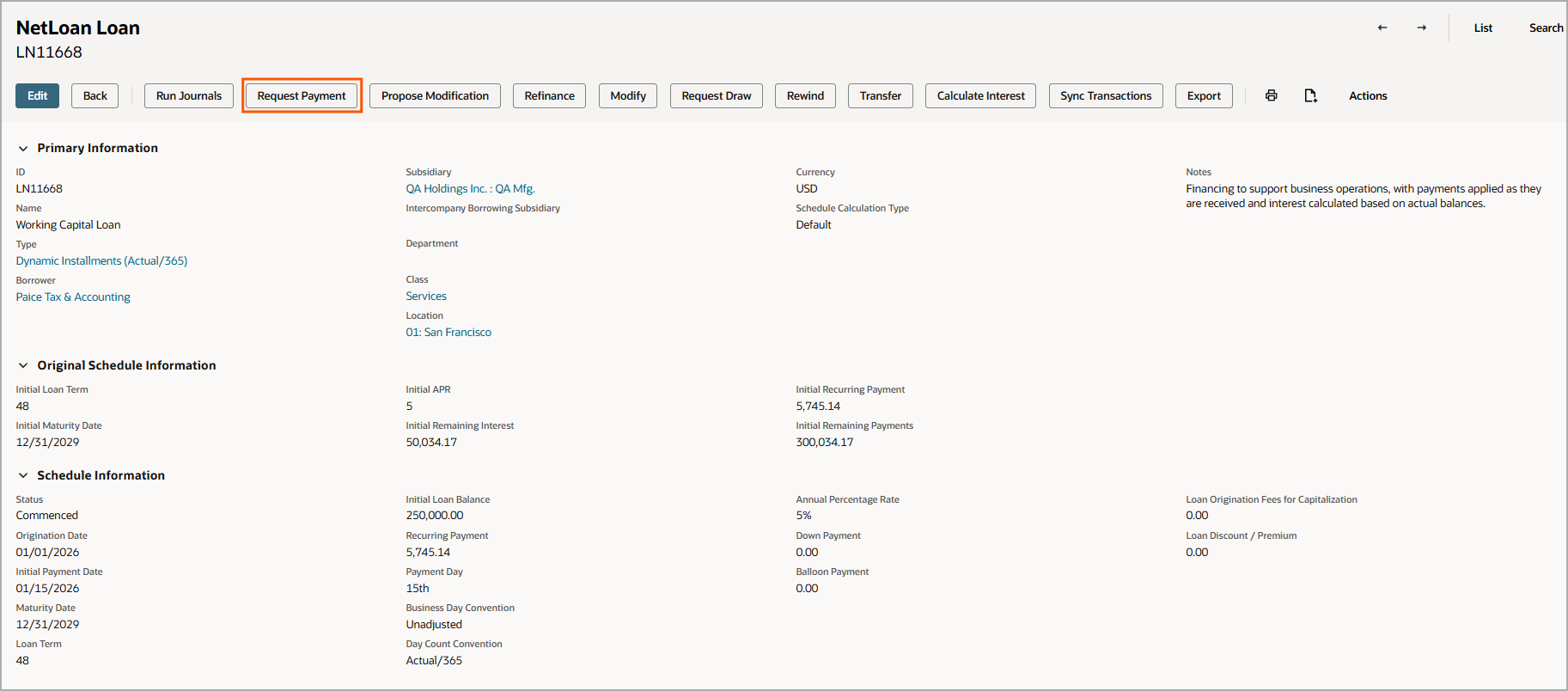
Task: Open the List view
Action: [x=1483, y=28]
